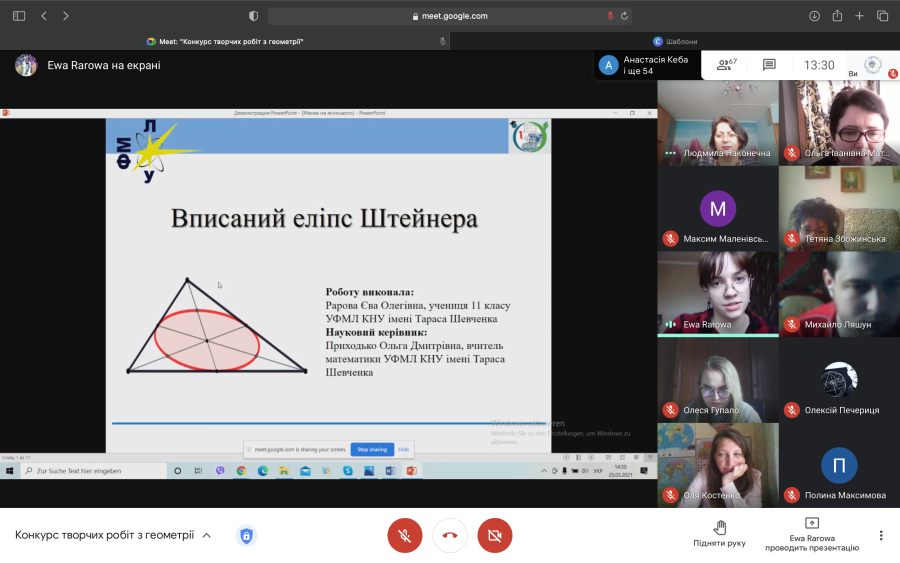Select the Meet Конкурс творчих робіт tab

pos(225,41)
